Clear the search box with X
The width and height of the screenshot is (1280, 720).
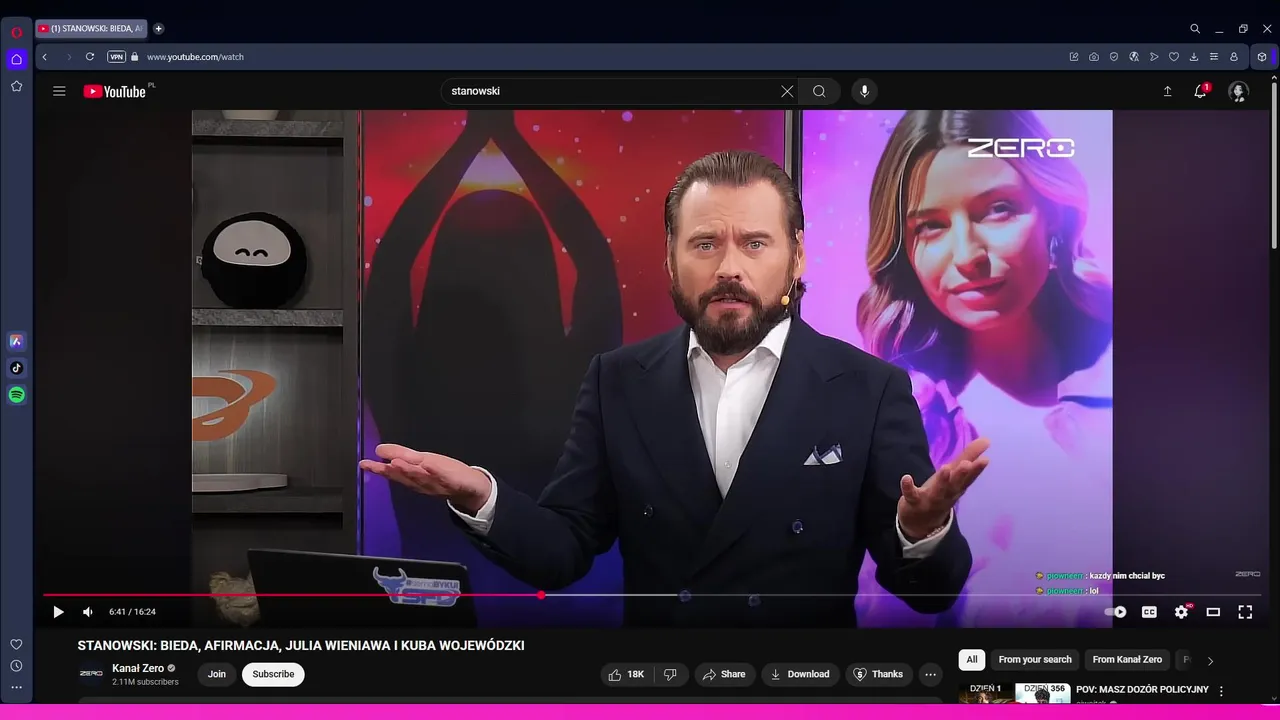click(787, 91)
